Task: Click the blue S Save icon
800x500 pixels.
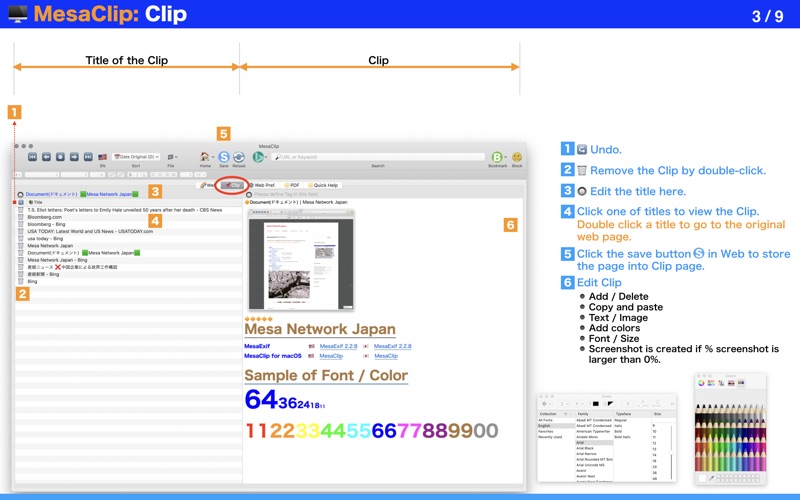Action: pos(224,157)
